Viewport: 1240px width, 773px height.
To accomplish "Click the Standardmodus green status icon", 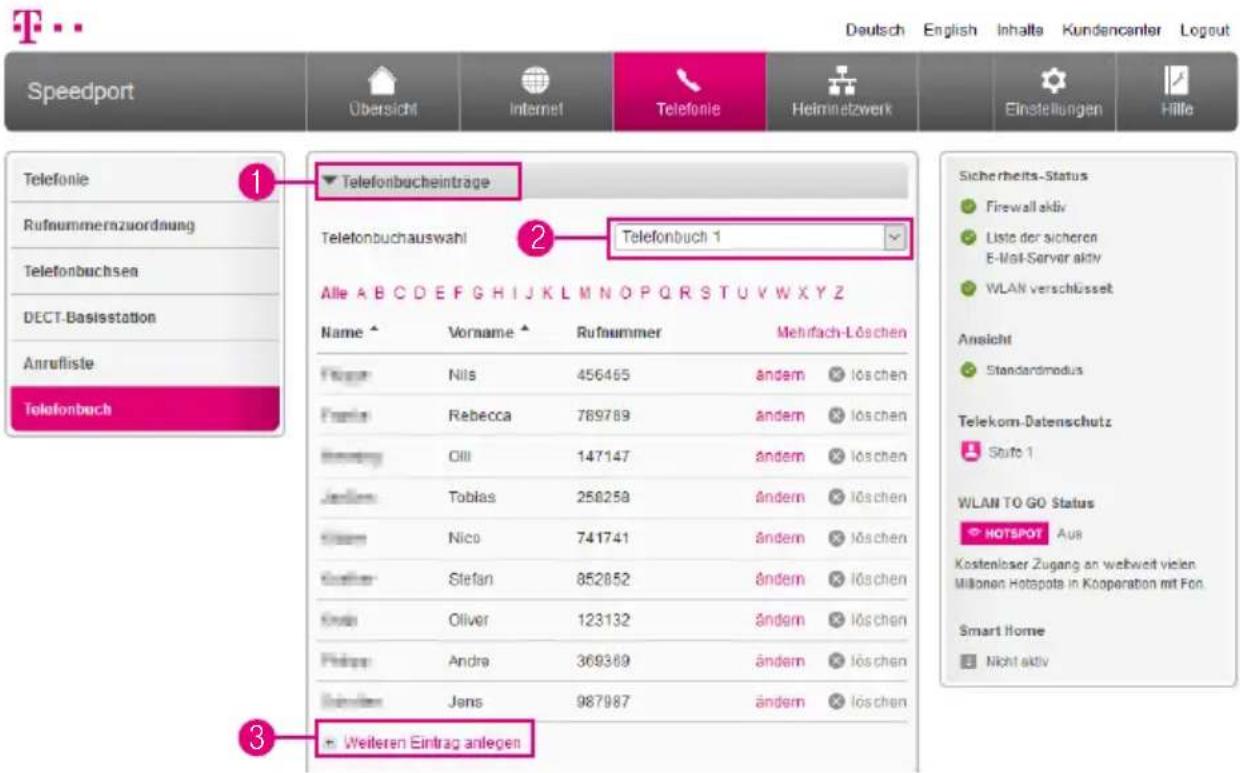I will click(x=967, y=371).
